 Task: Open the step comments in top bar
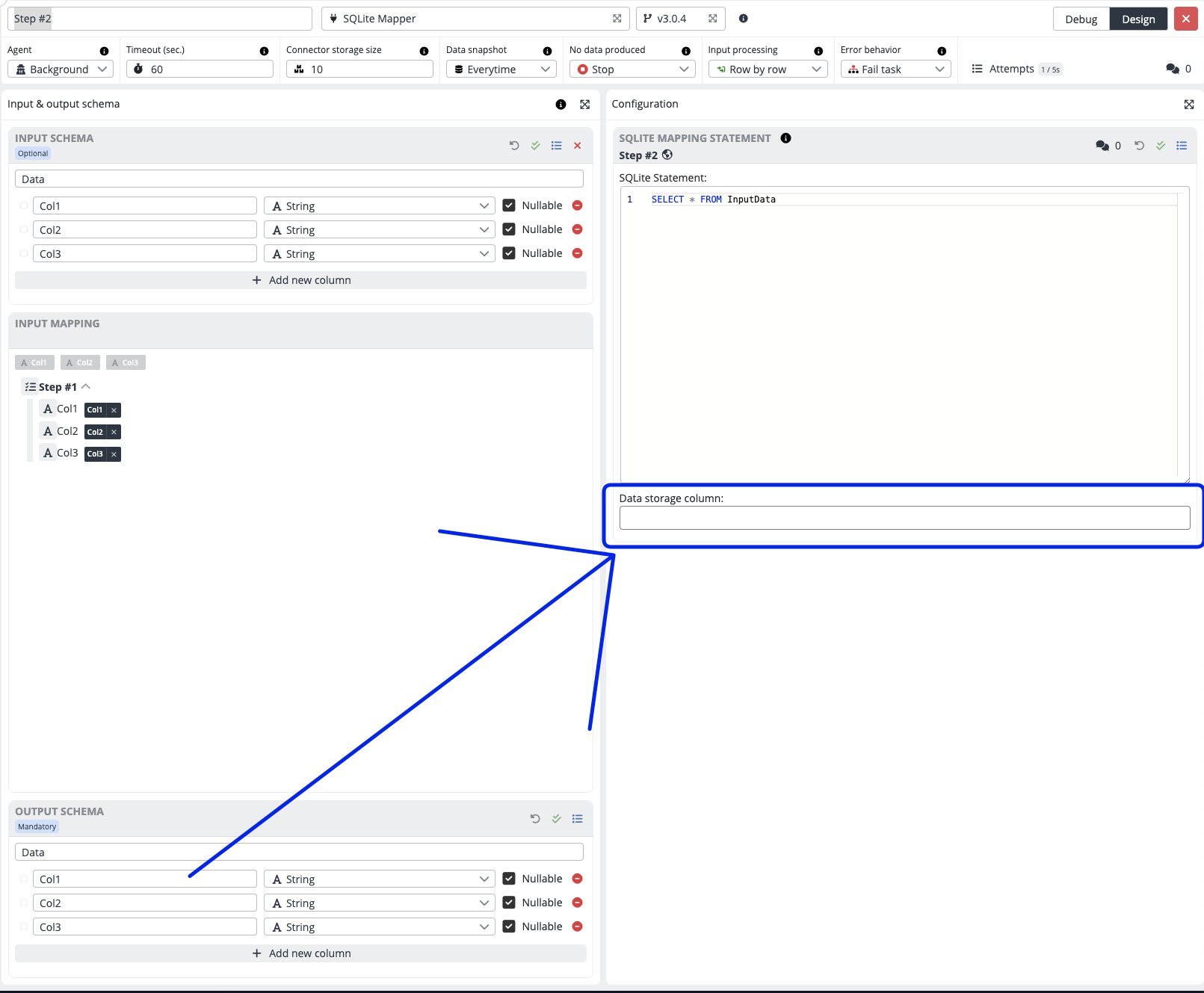[x=1178, y=69]
